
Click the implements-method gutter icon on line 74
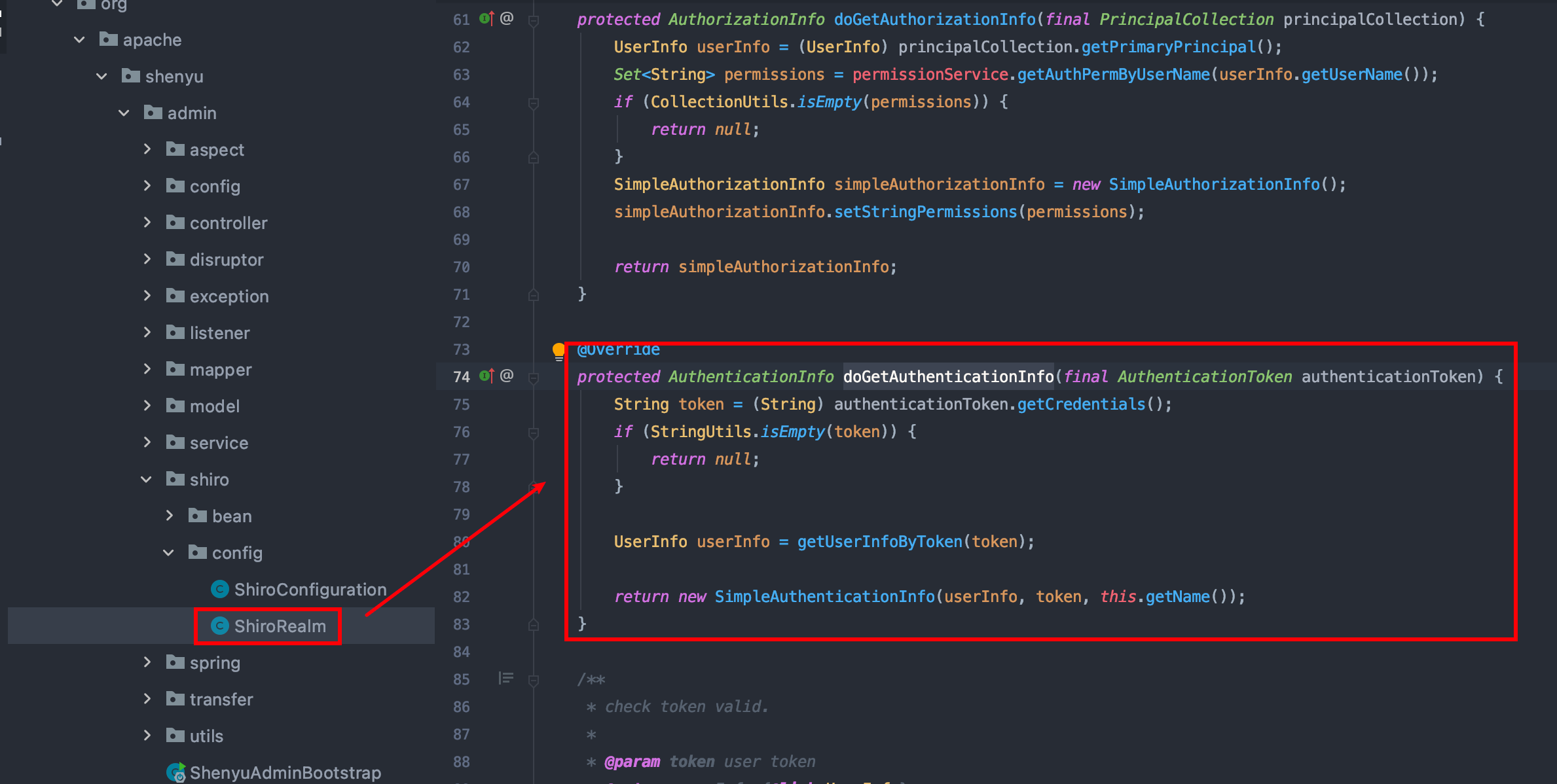[x=486, y=376]
